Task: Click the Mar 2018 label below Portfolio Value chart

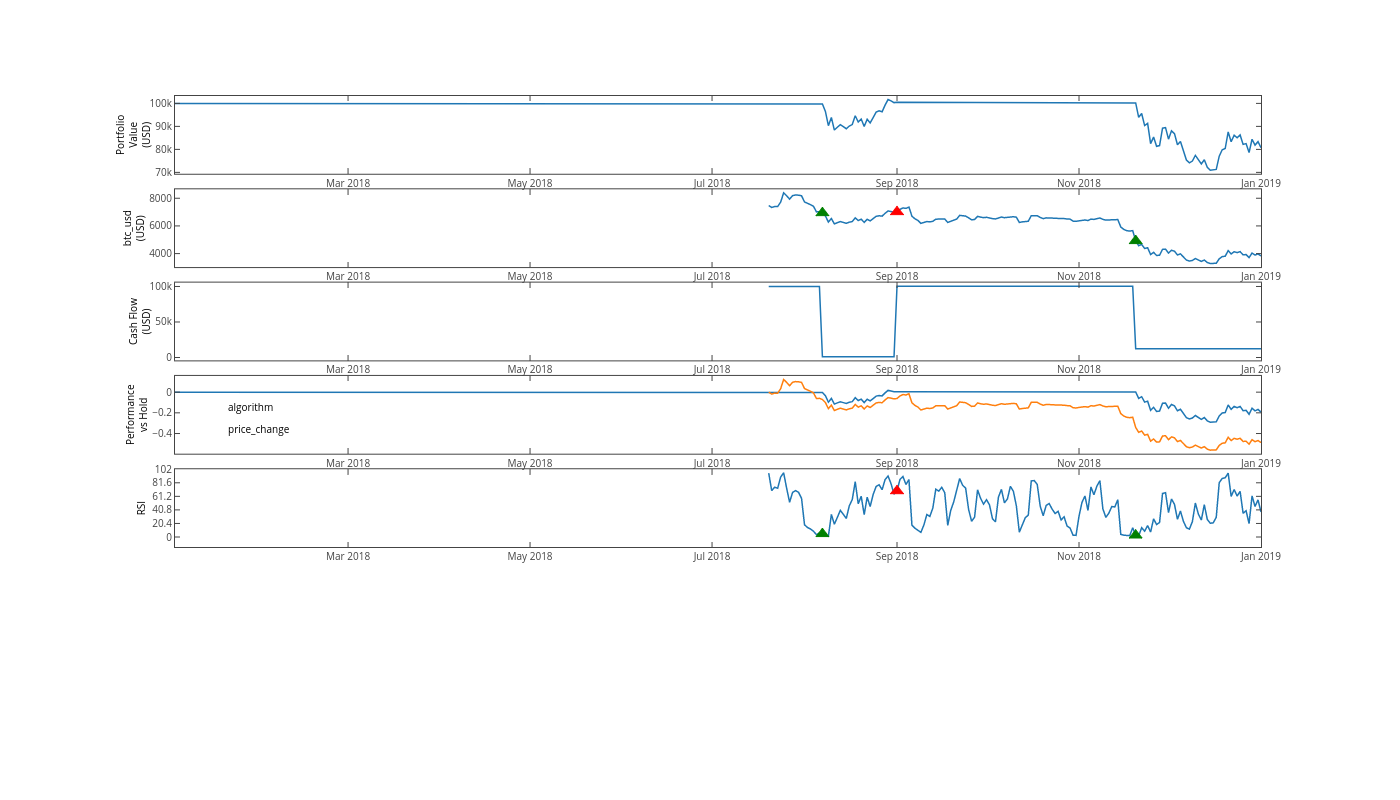Action: pos(347,183)
